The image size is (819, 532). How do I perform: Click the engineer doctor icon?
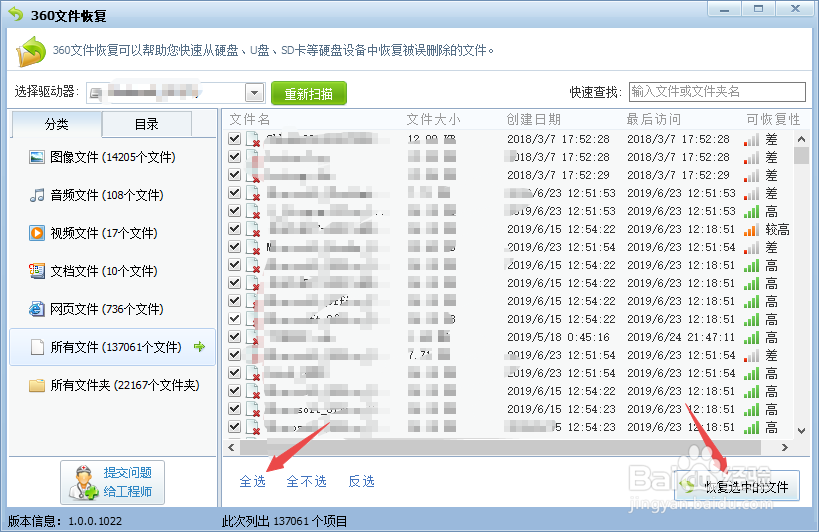click(x=83, y=482)
